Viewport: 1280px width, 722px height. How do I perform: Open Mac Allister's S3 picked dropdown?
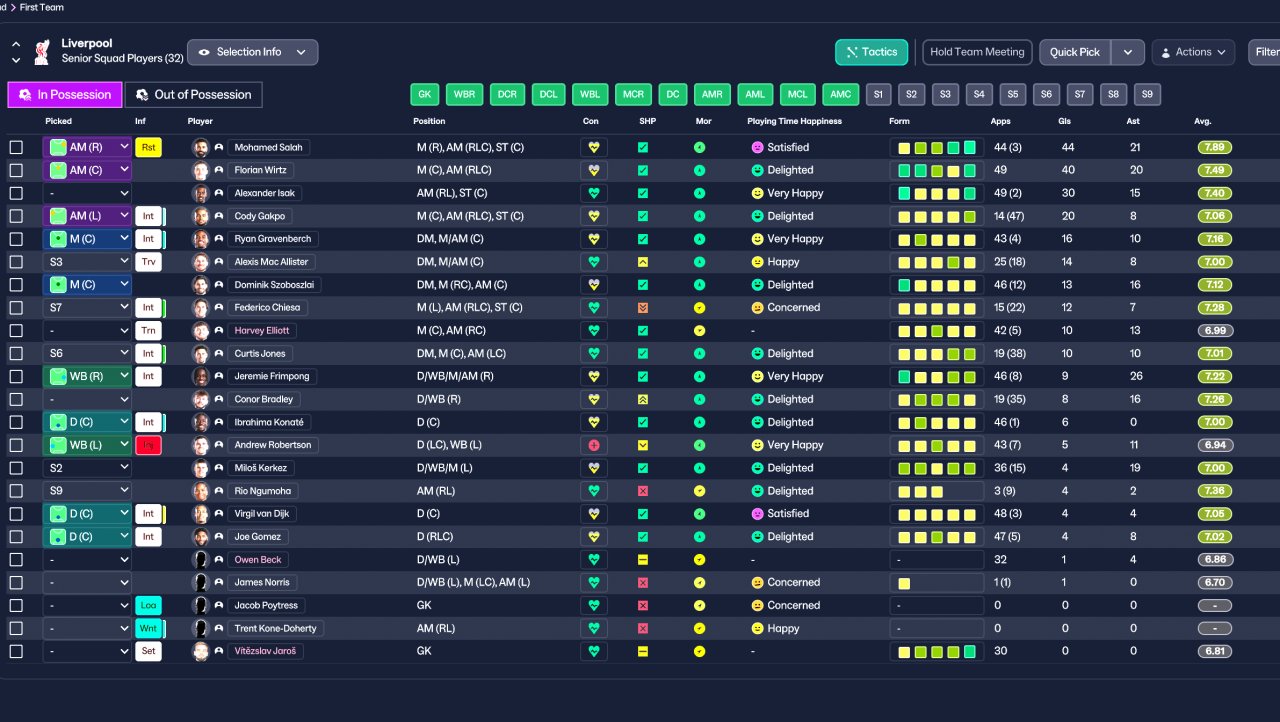pos(87,262)
